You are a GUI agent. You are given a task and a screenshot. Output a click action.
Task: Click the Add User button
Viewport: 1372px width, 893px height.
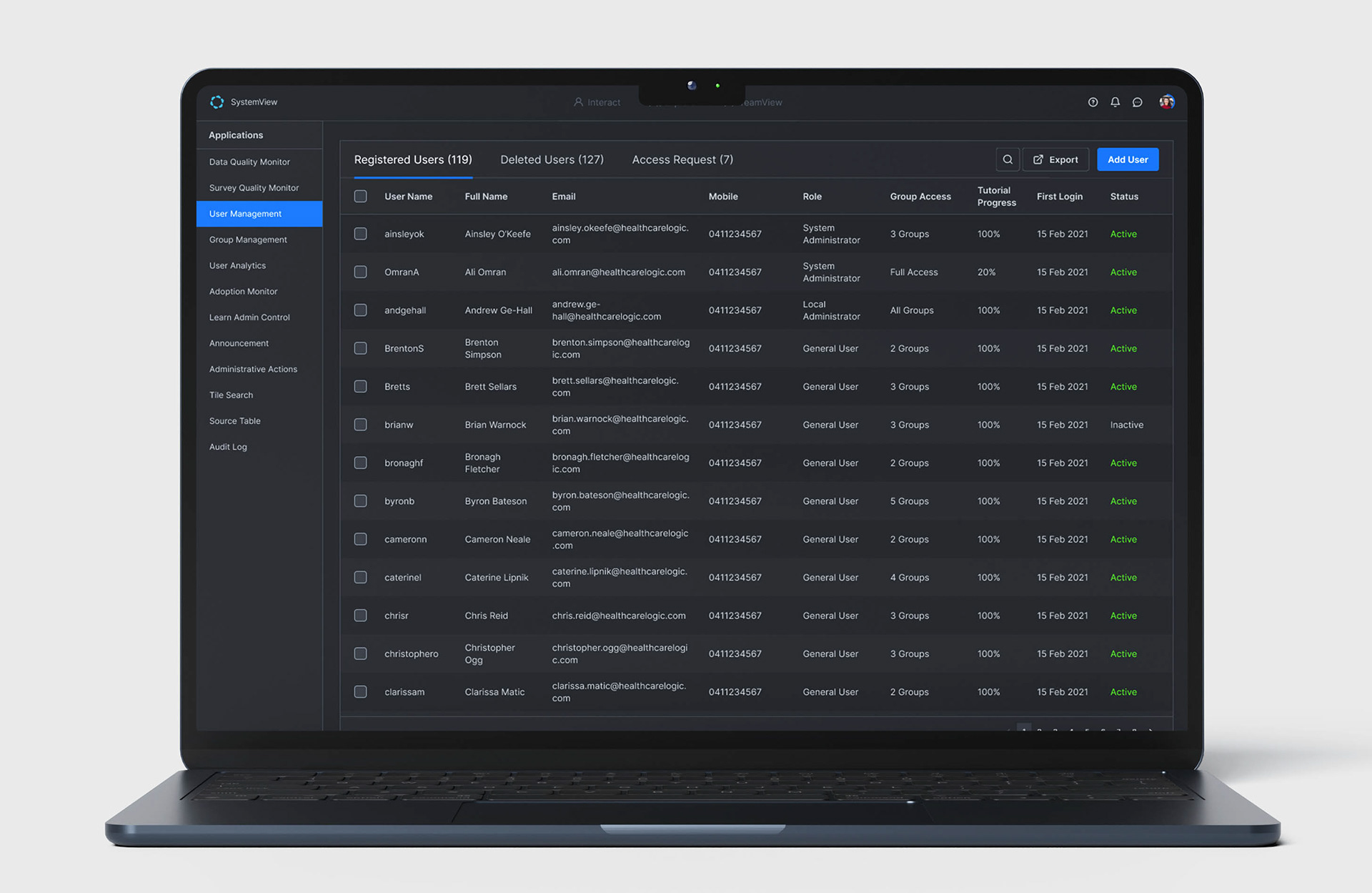click(1128, 159)
